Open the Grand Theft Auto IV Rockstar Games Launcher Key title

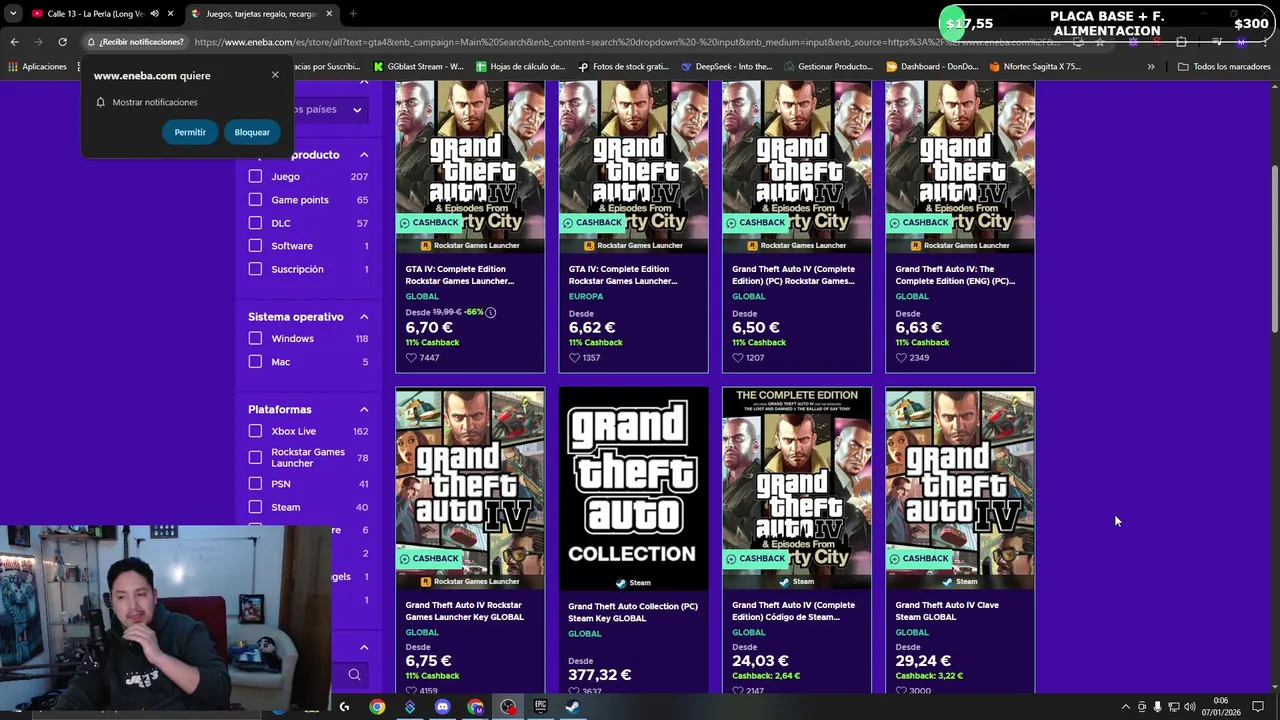pos(464,610)
